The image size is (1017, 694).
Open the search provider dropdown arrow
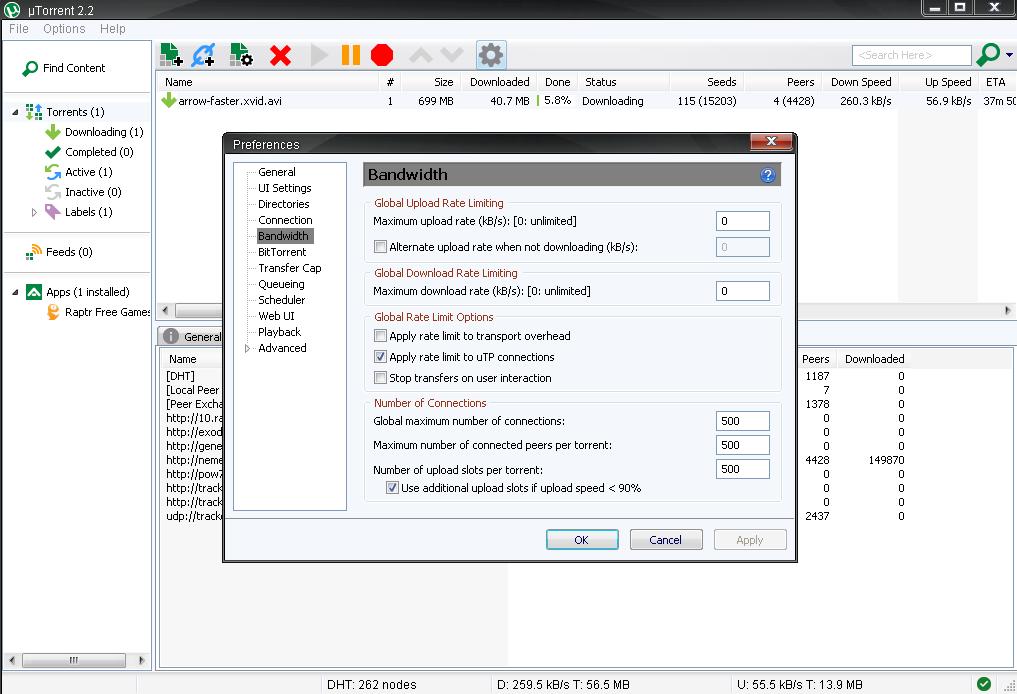pyautogui.click(x=1009, y=55)
